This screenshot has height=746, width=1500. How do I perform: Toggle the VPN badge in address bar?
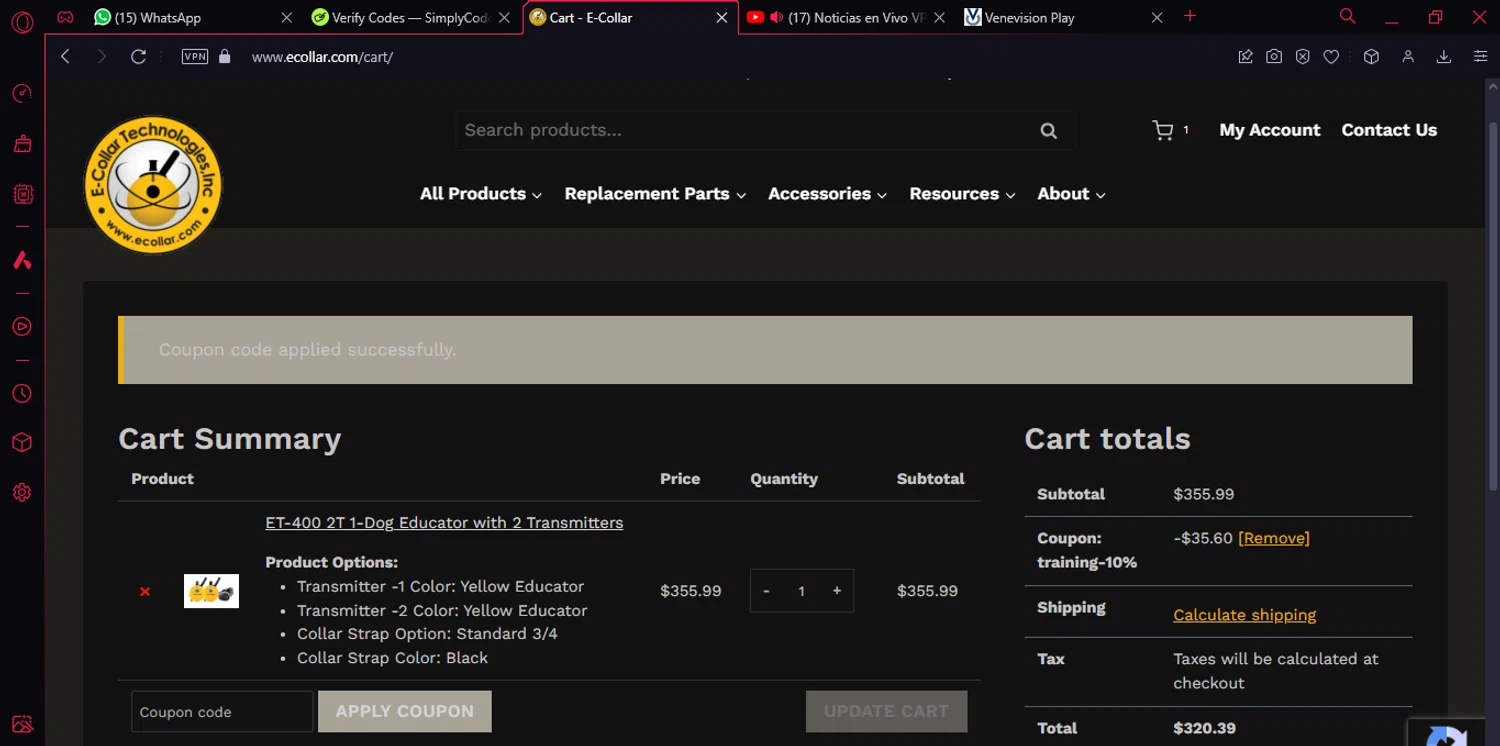click(x=195, y=57)
